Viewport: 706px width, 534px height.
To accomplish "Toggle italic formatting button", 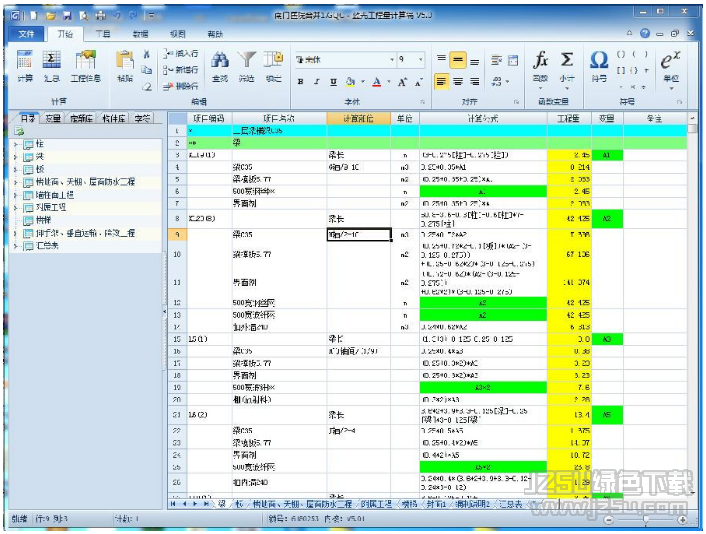I will click(x=316, y=82).
